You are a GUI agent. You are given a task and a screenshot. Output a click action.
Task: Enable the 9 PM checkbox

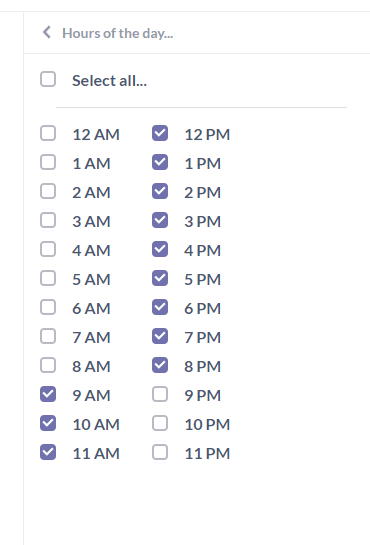[160, 394]
